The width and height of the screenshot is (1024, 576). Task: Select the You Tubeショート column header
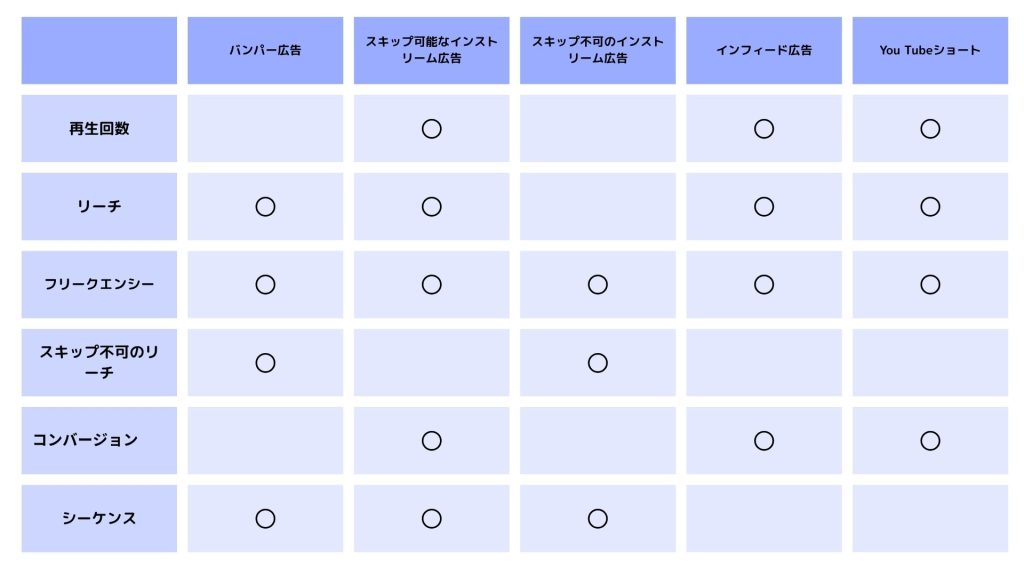[x=930, y=50]
